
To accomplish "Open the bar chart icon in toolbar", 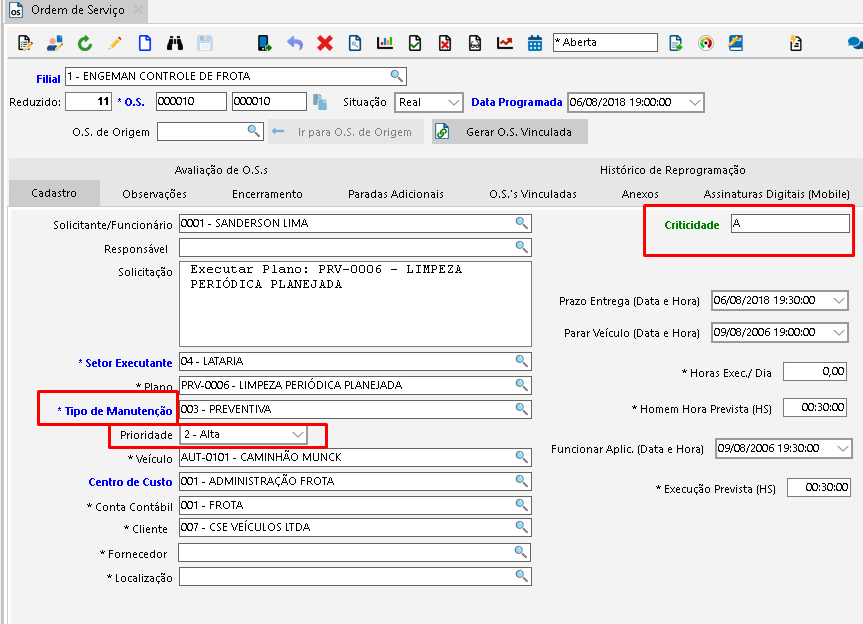I will coord(385,43).
